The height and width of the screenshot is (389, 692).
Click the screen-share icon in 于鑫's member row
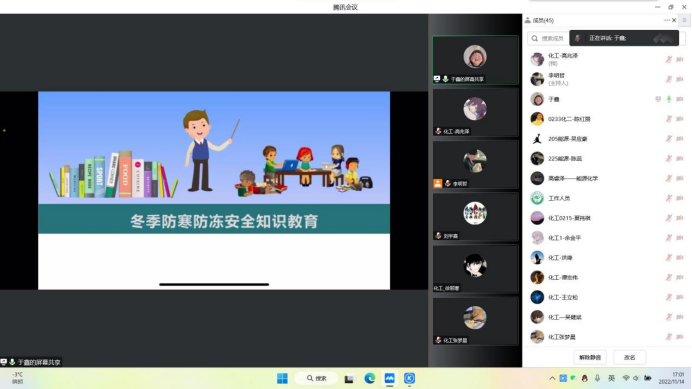(658, 99)
